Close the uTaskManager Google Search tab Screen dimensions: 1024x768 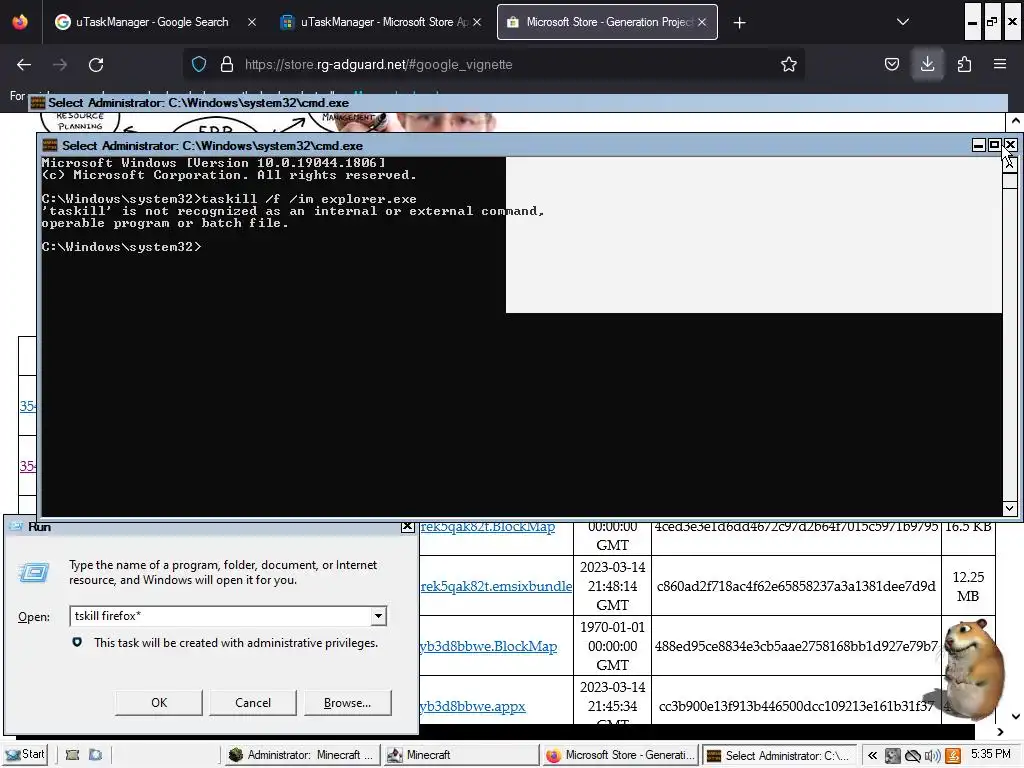[251, 22]
